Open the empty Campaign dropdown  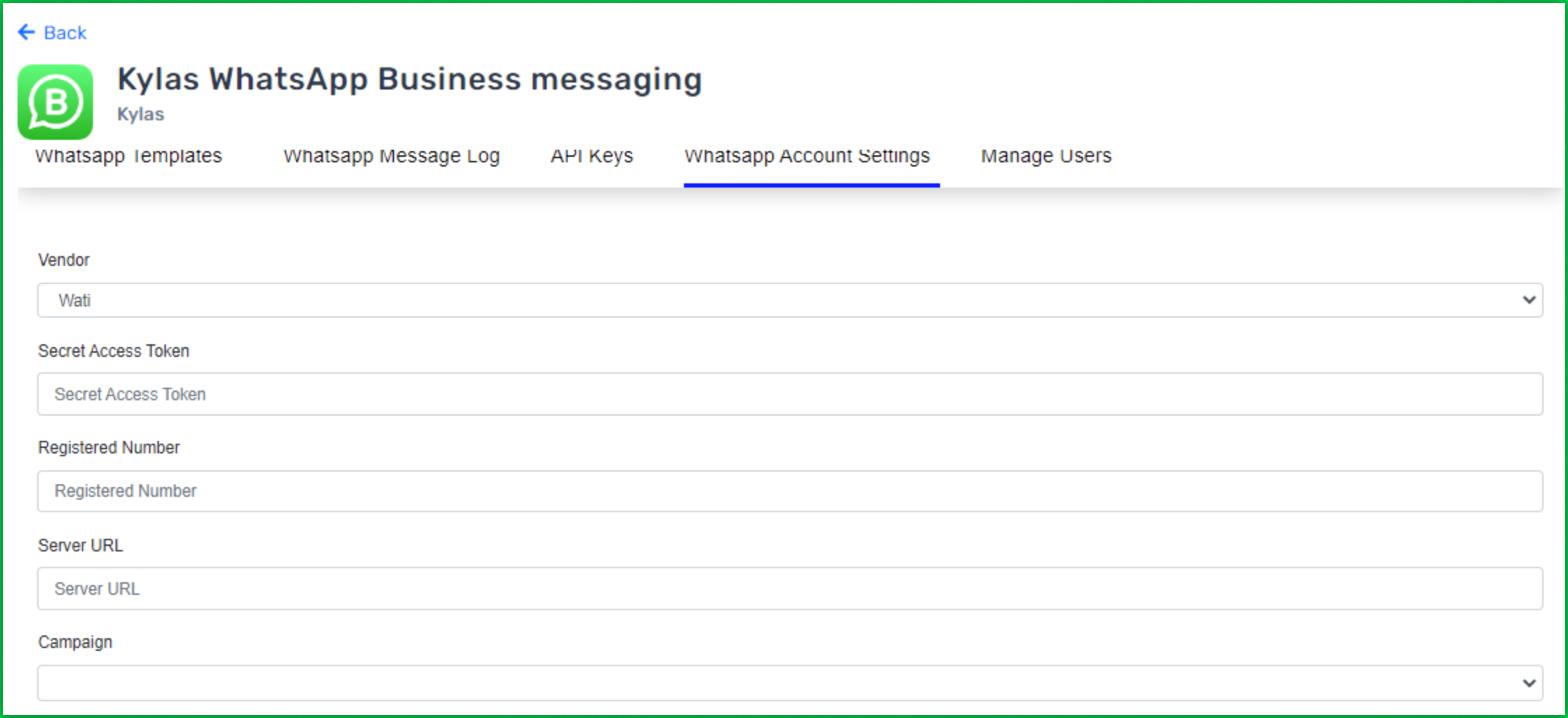coord(790,683)
